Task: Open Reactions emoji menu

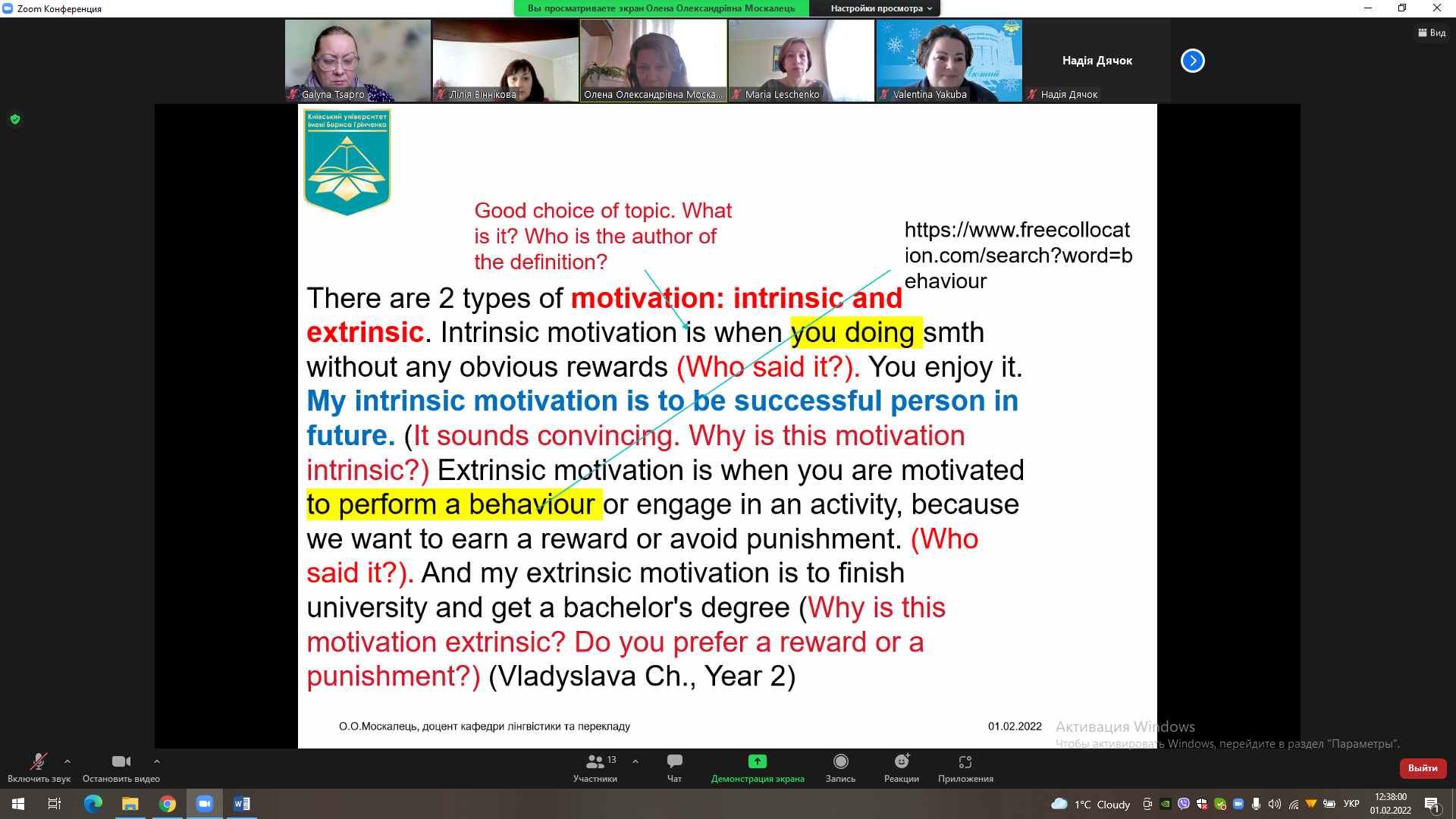Action: 901,762
